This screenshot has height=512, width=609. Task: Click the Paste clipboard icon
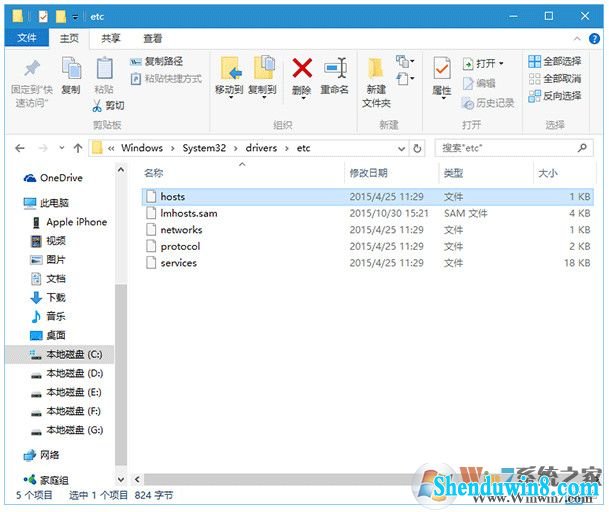pyautogui.click(x=104, y=69)
